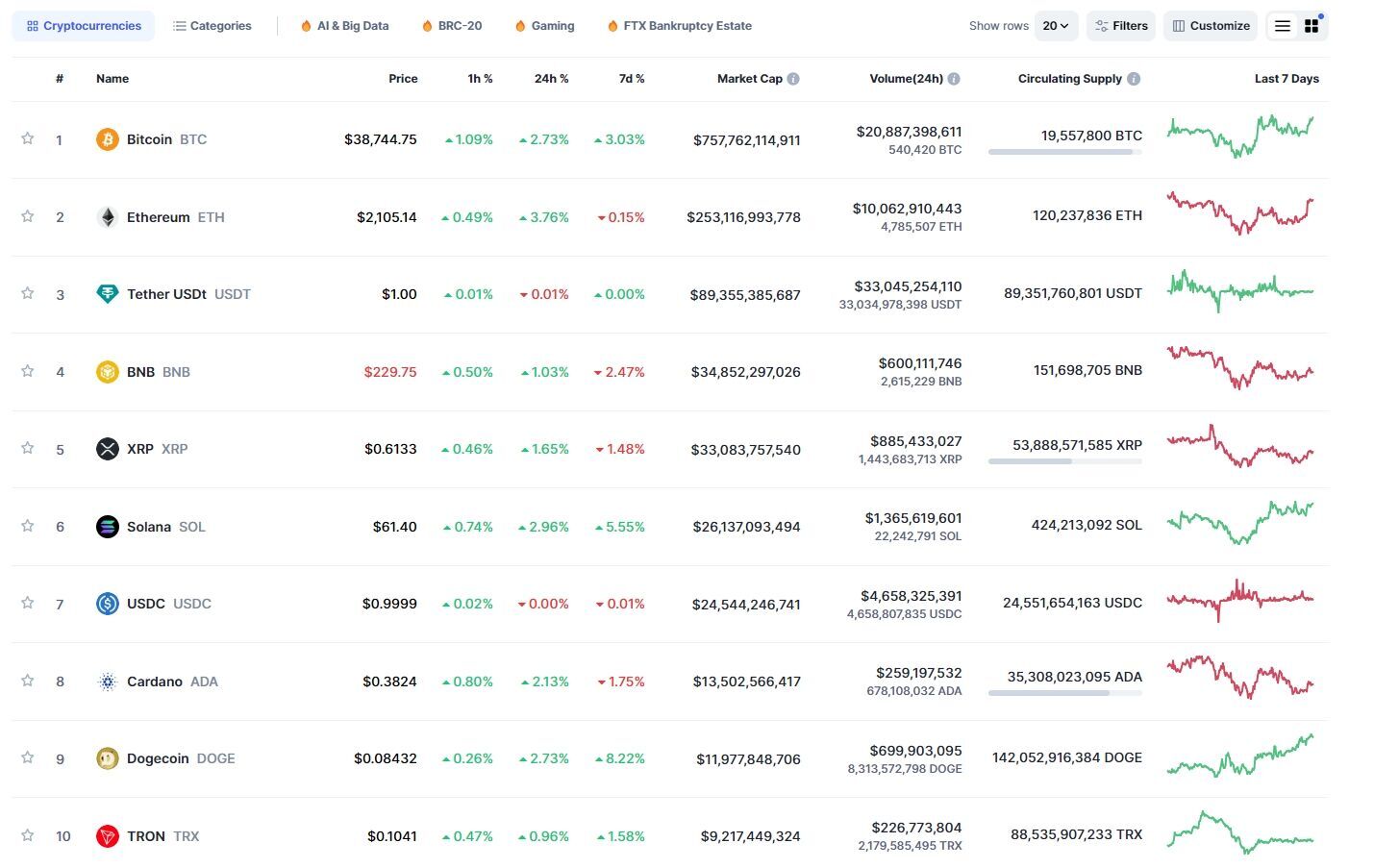Open Market Cap info tooltip icon

pos(793,79)
